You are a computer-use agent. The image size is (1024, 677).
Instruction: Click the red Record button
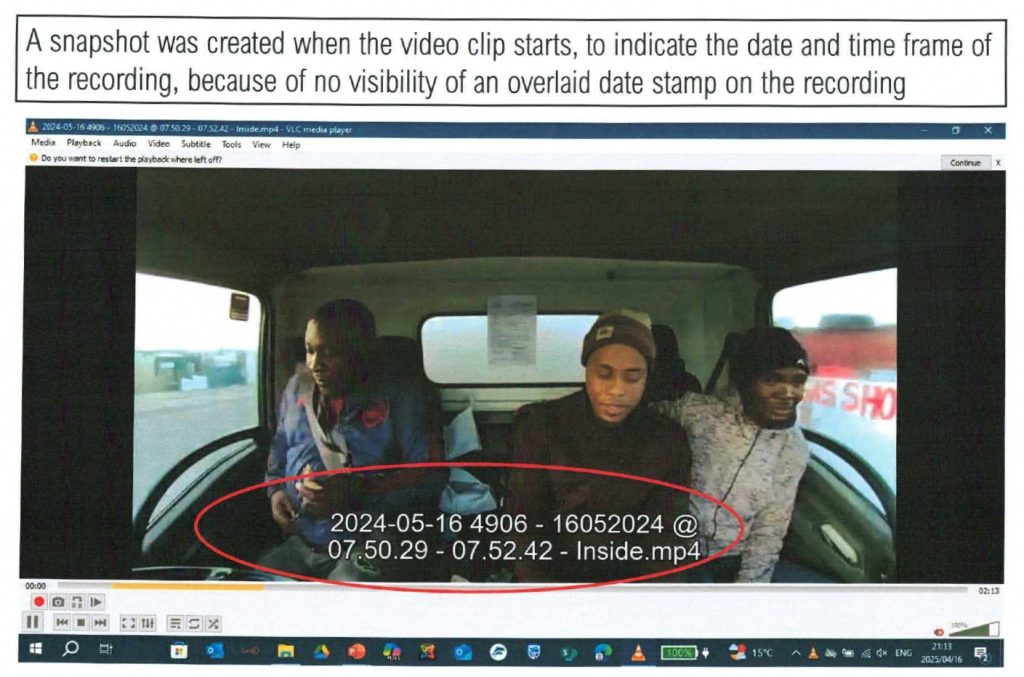[x=39, y=602]
